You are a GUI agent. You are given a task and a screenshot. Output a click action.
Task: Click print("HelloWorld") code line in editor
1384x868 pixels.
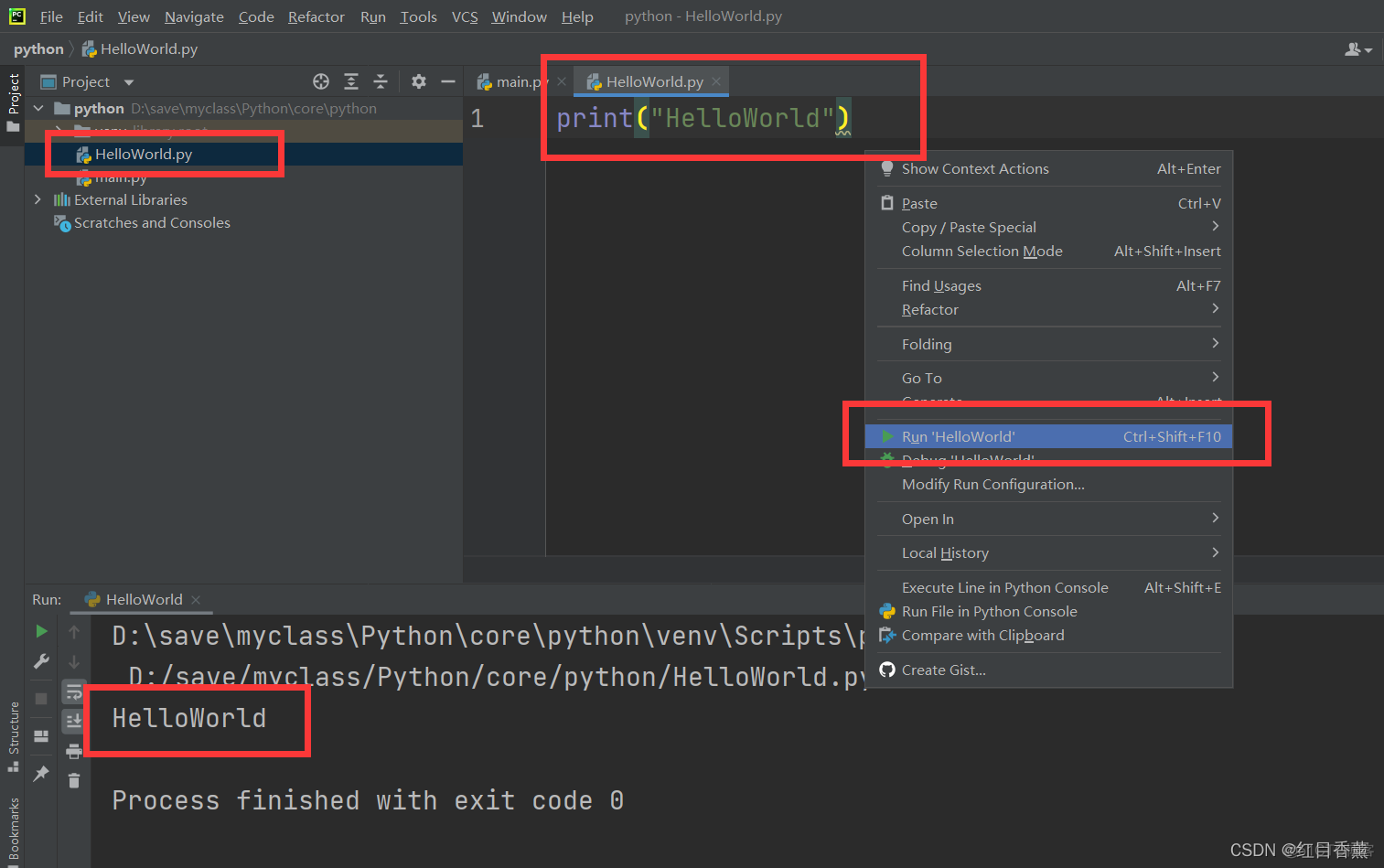(703, 118)
